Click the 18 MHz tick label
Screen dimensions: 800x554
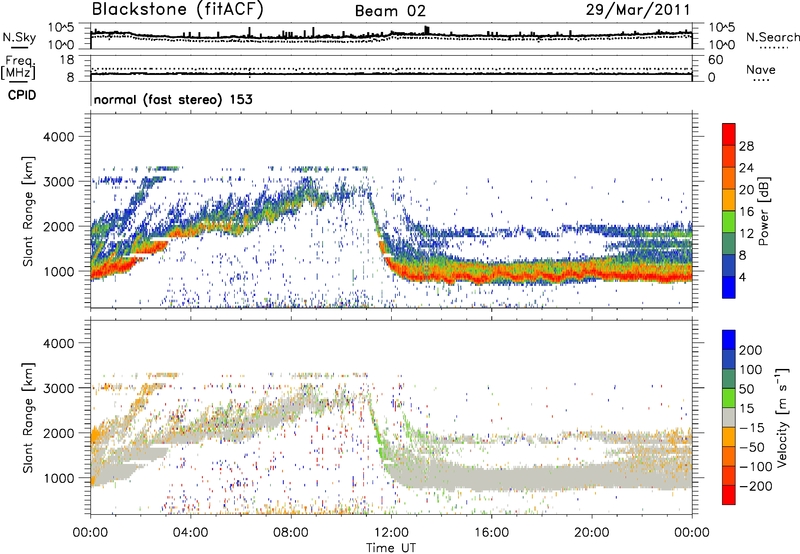click(x=67, y=60)
